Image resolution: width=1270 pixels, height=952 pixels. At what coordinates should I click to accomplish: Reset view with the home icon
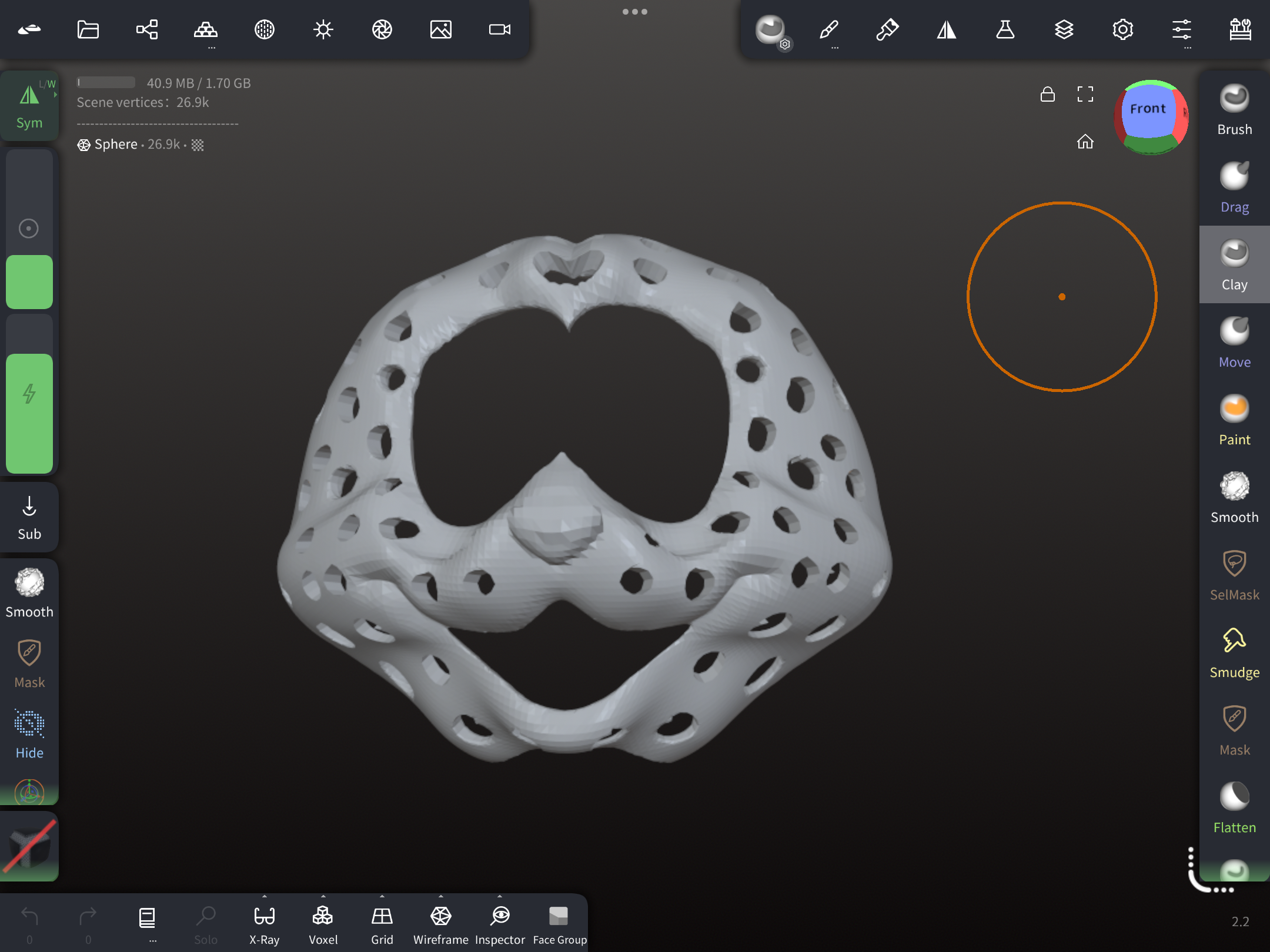click(1085, 141)
